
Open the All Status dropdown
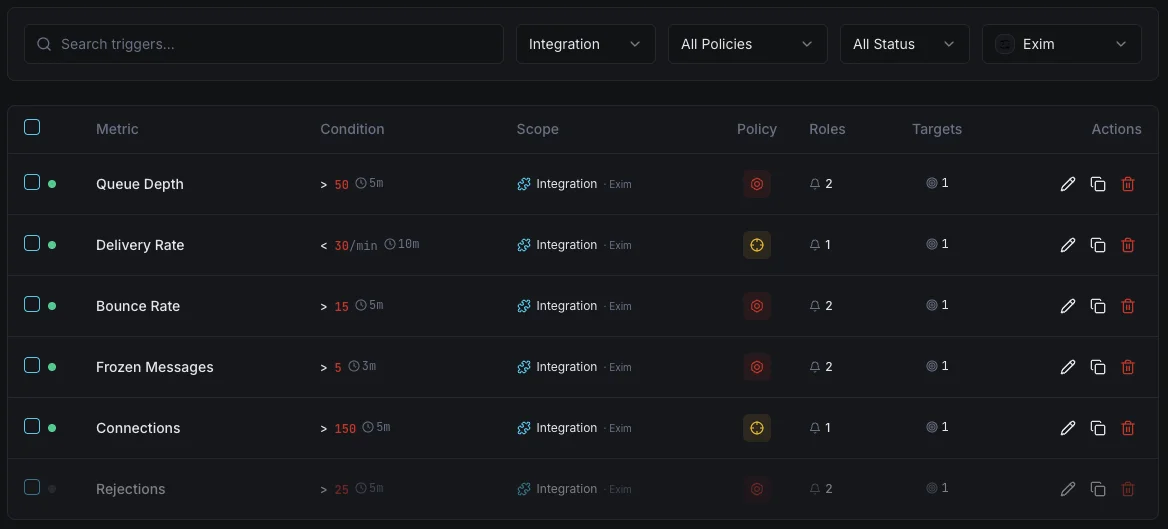pos(904,44)
